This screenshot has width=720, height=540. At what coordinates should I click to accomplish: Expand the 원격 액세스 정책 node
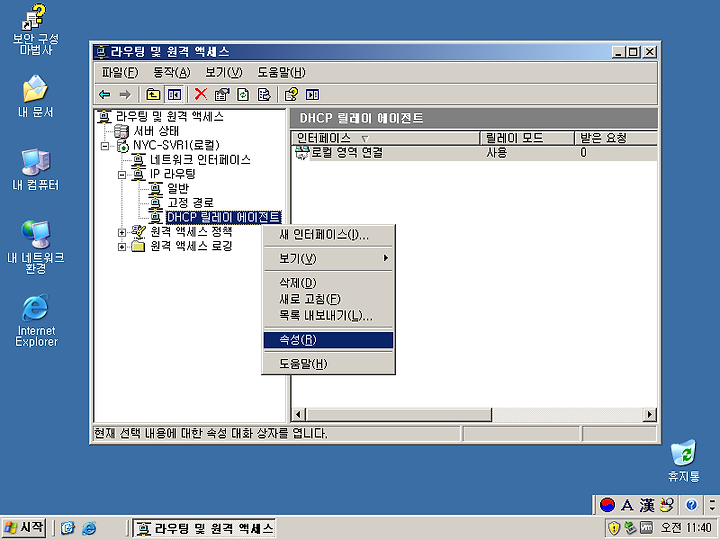122,232
